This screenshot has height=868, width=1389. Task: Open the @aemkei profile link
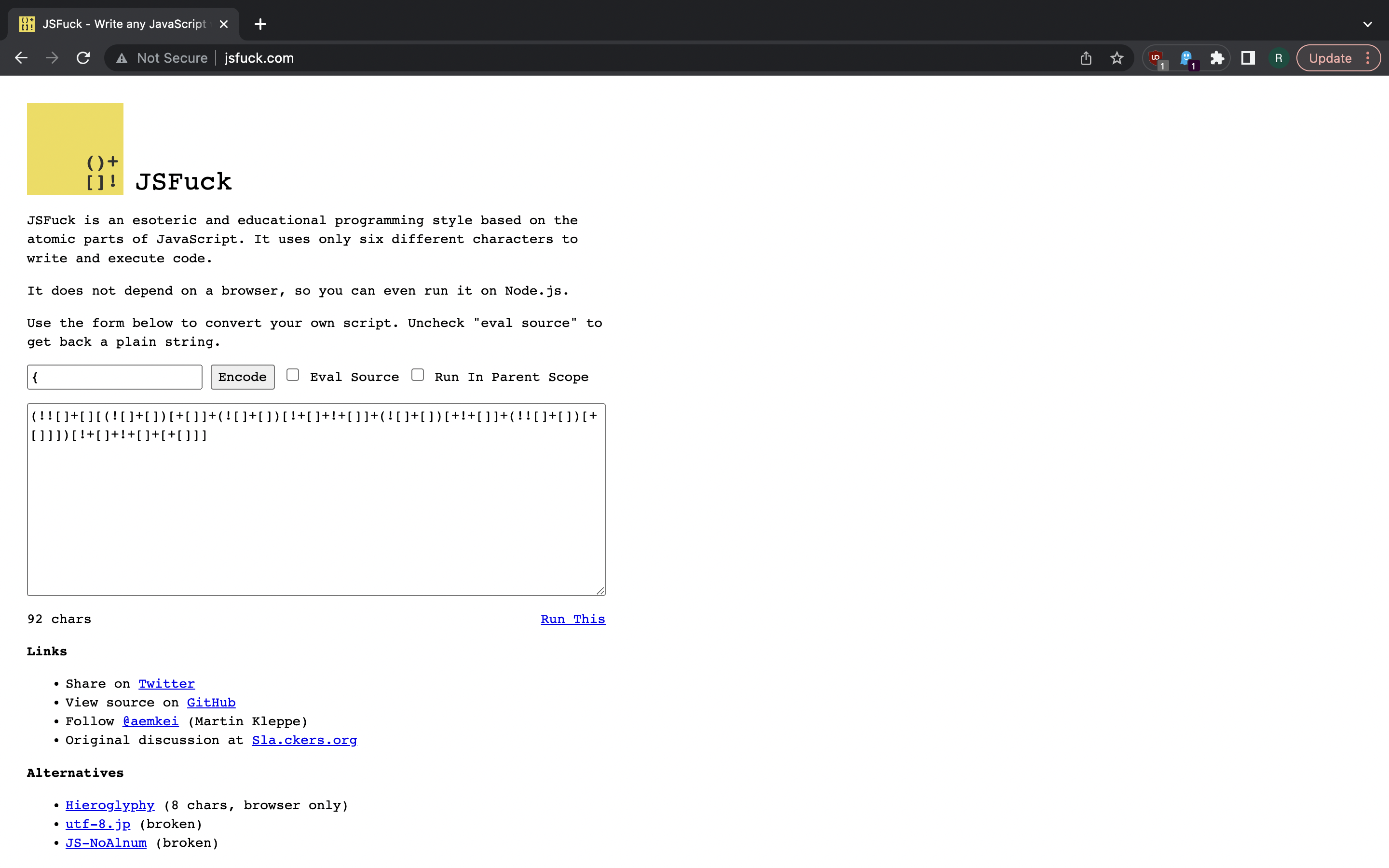(150, 721)
